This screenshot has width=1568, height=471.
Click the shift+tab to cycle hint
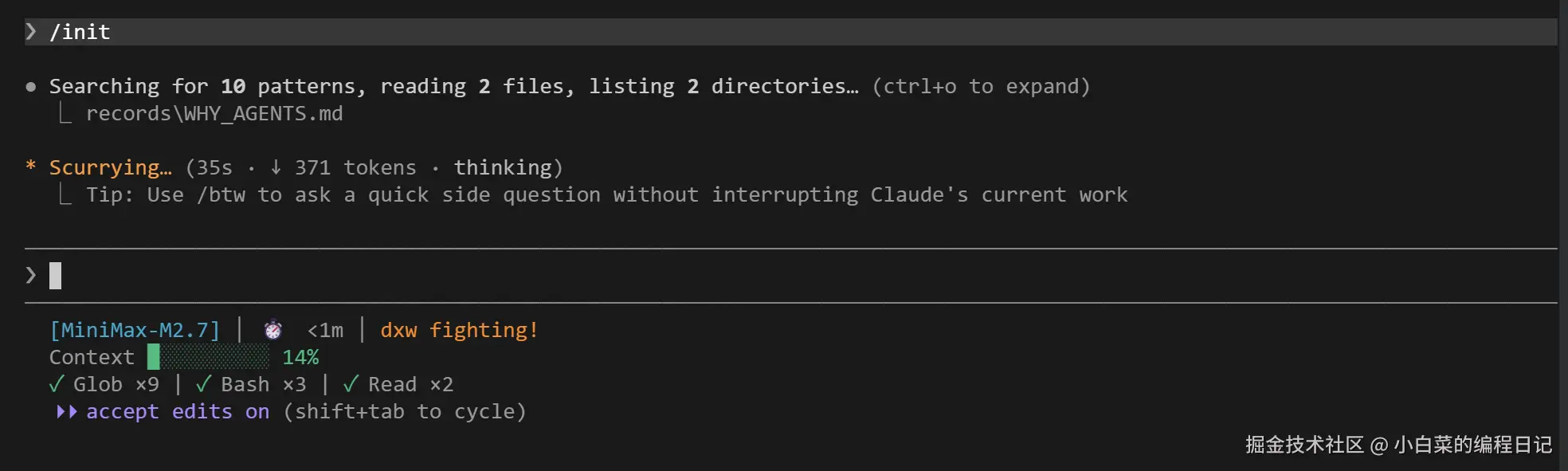405,412
